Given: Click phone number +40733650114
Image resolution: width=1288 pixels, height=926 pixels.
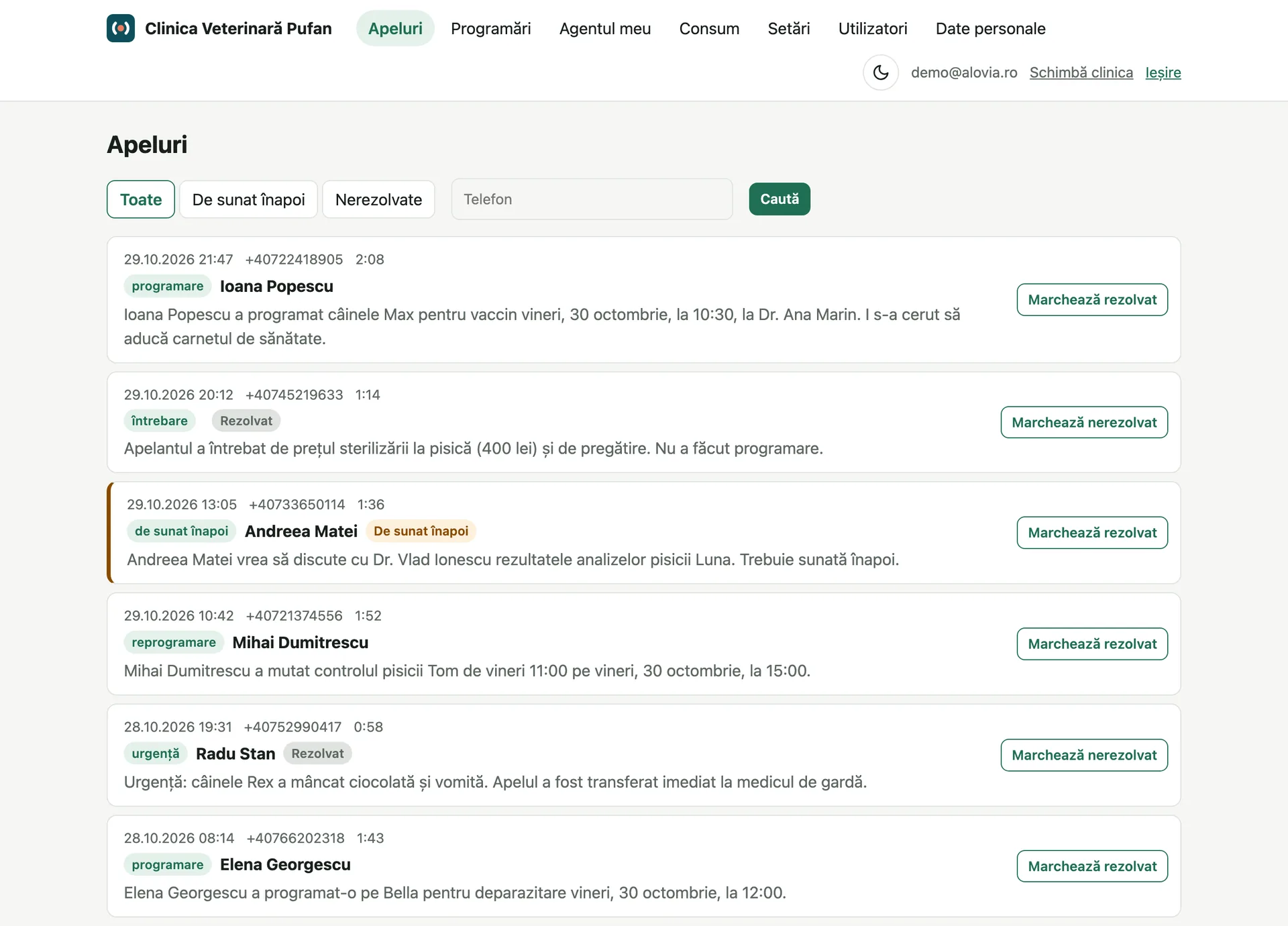Looking at the screenshot, I should (297, 505).
